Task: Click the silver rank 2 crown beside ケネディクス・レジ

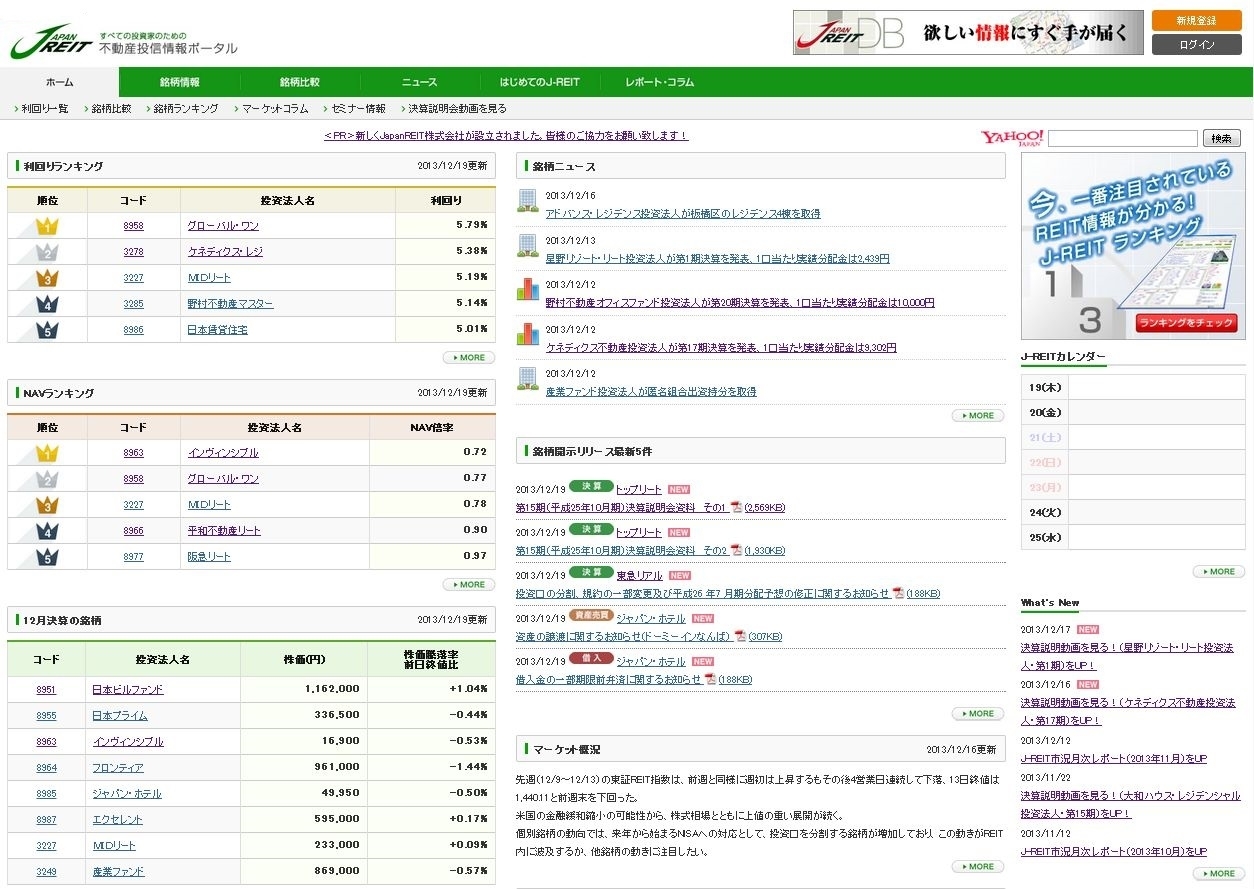Action: (x=47, y=252)
